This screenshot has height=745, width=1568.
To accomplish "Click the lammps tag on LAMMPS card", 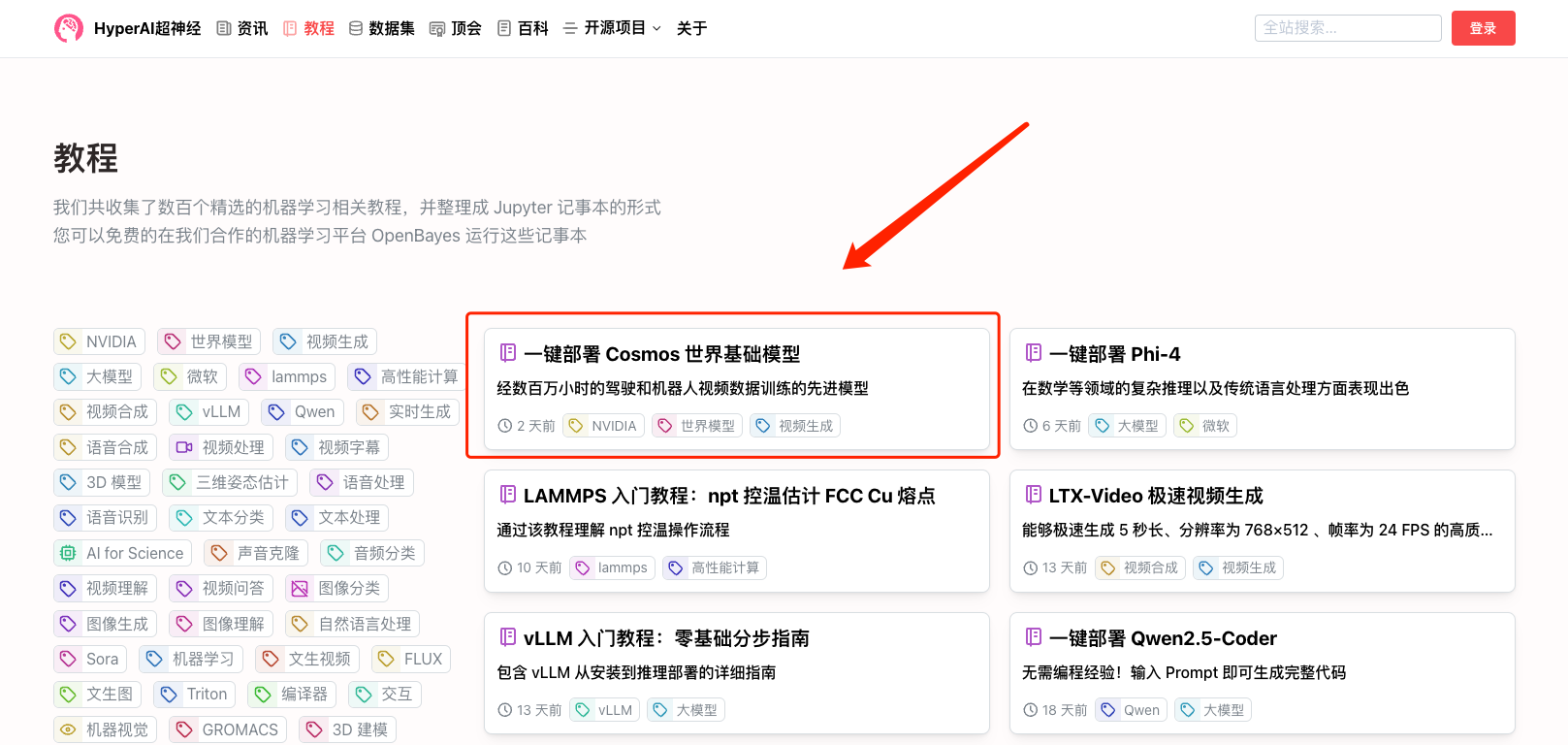I will pos(612,567).
